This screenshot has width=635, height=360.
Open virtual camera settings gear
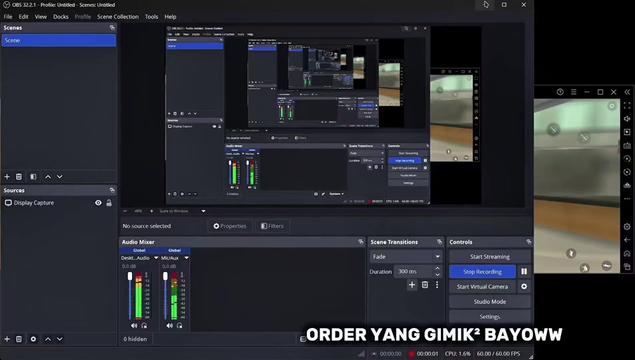pyautogui.click(x=524, y=286)
